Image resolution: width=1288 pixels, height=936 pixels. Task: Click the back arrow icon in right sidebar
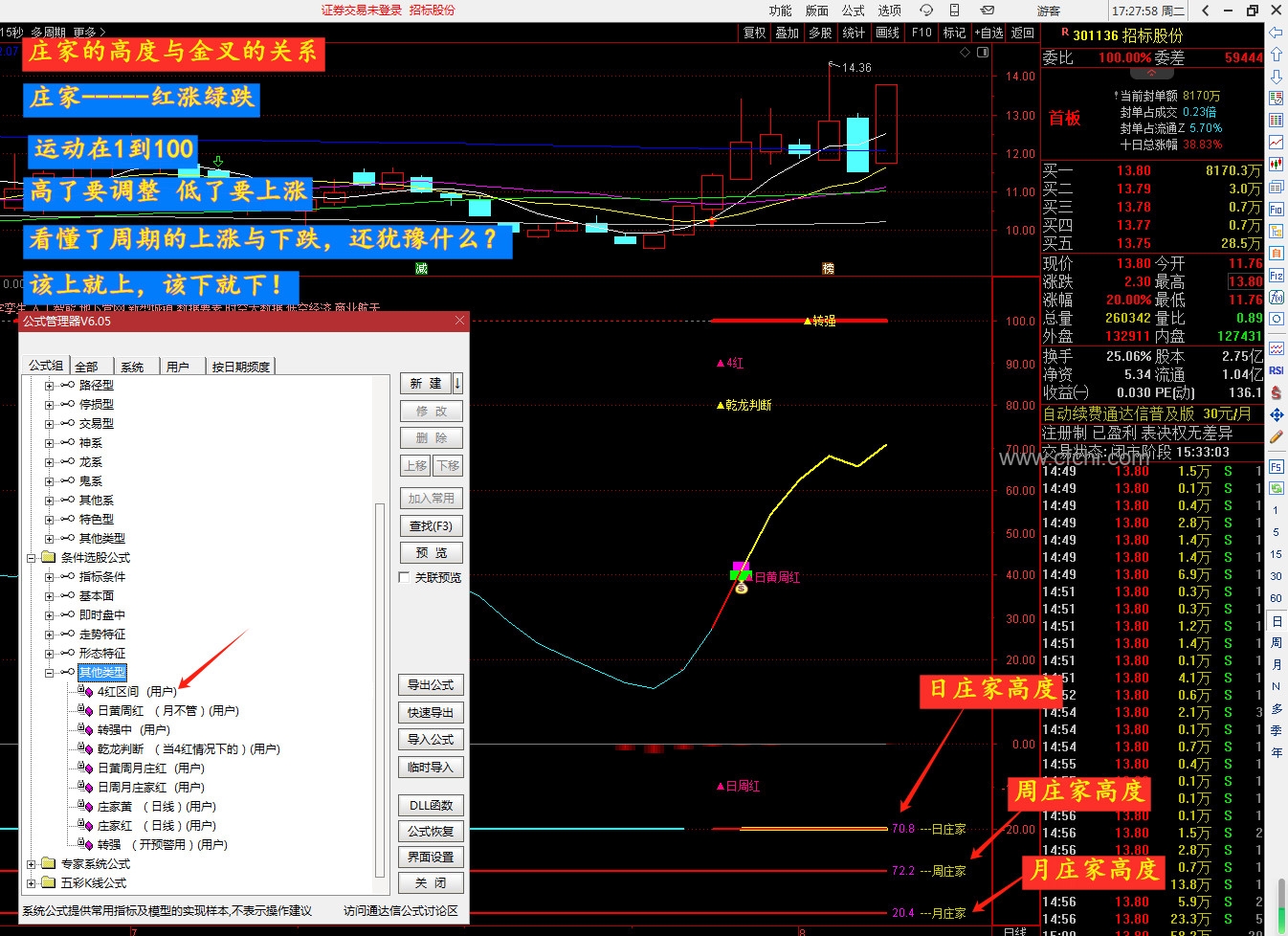tap(1276, 33)
